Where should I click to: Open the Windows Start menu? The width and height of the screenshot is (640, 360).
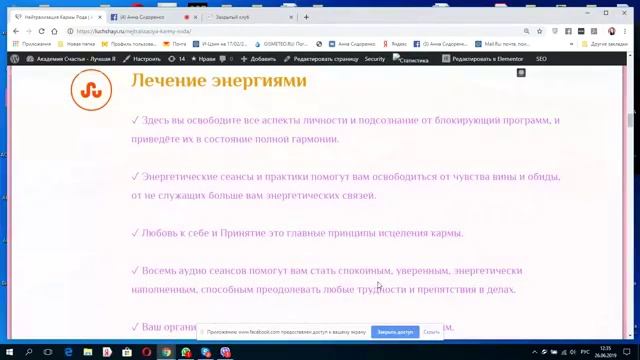[9, 352]
